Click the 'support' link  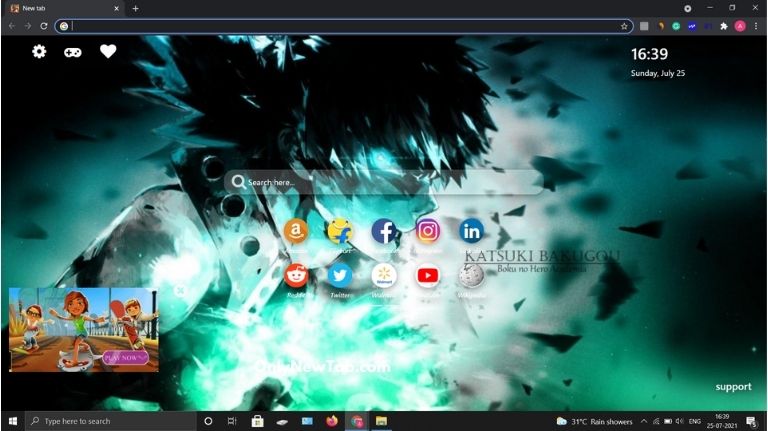point(733,386)
